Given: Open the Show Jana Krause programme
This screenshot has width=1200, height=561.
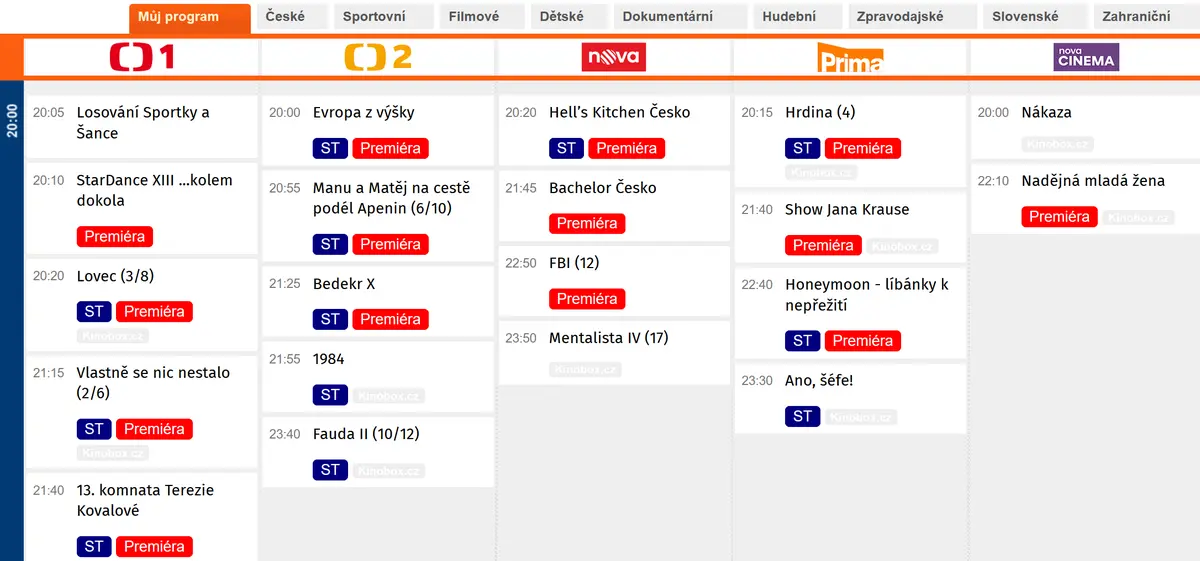Looking at the screenshot, I should pyautogui.click(x=848, y=210).
